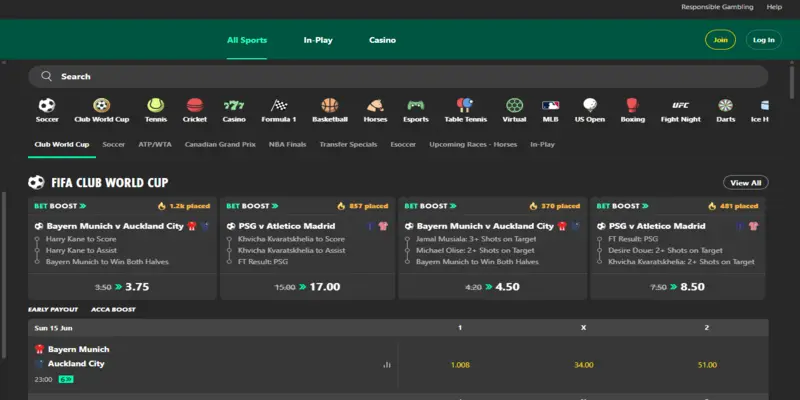800x400 pixels.
Task: Select the Table Tennis icon
Action: pyautogui.click(x=465, y=106)
